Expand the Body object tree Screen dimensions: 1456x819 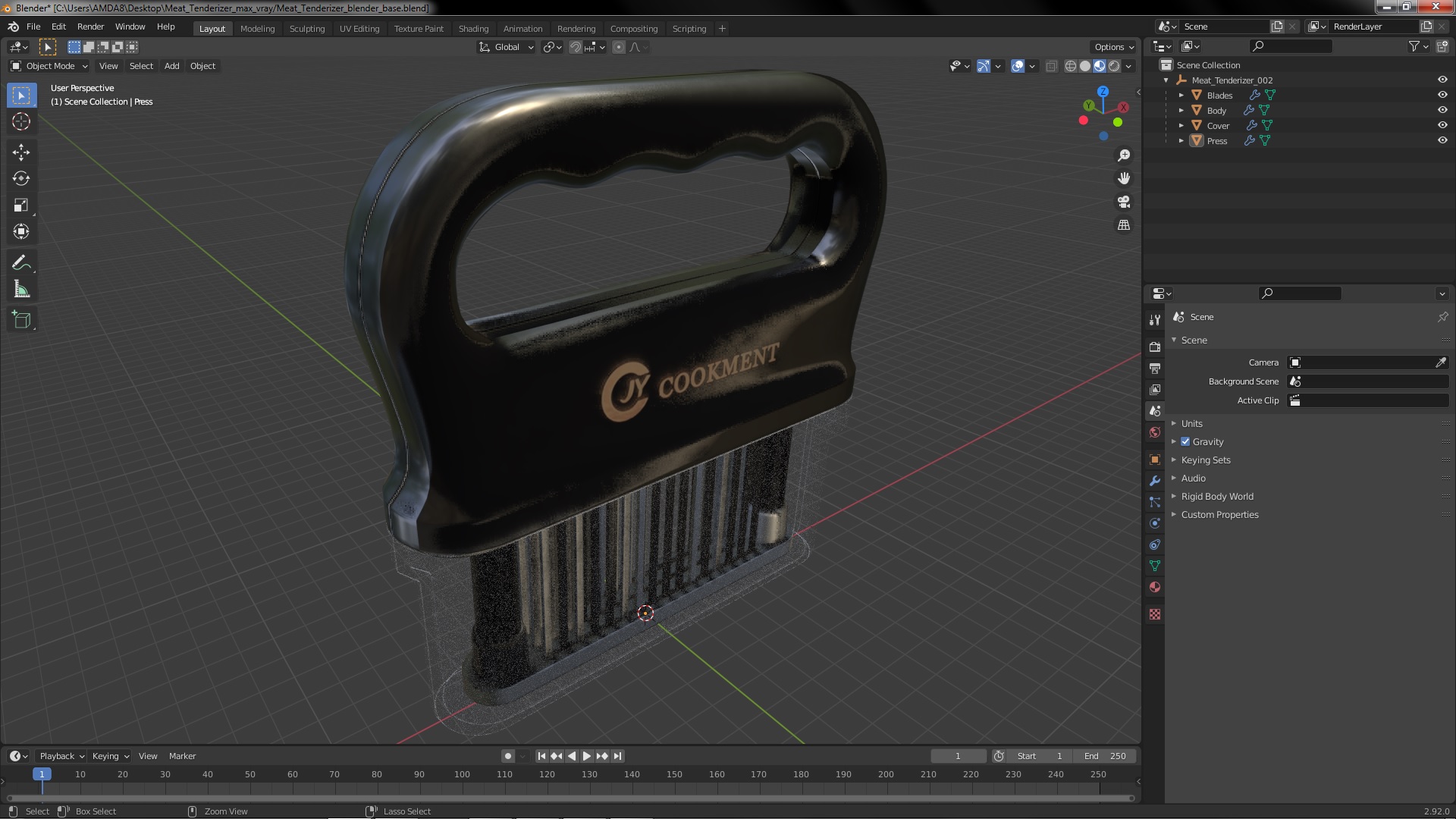[1181, 110]
